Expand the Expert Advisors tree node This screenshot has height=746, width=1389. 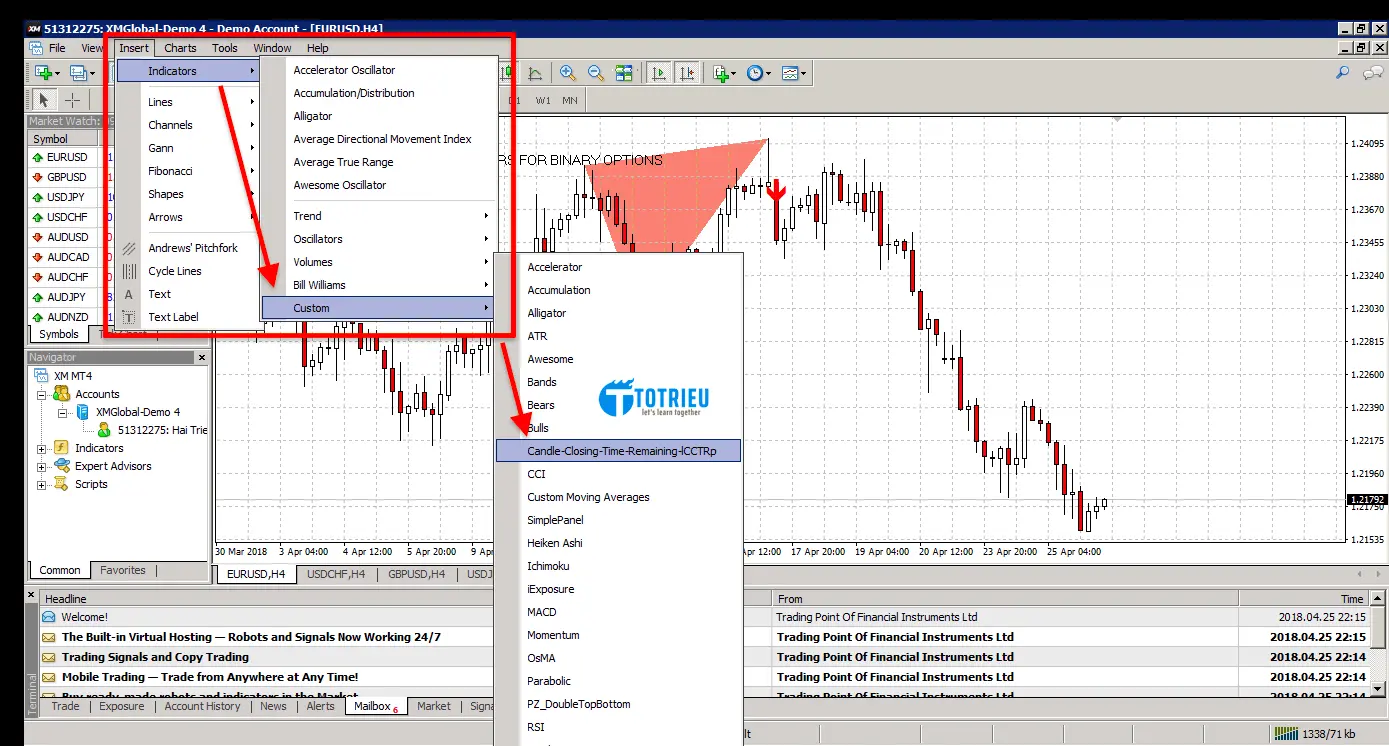click(42, 466)
